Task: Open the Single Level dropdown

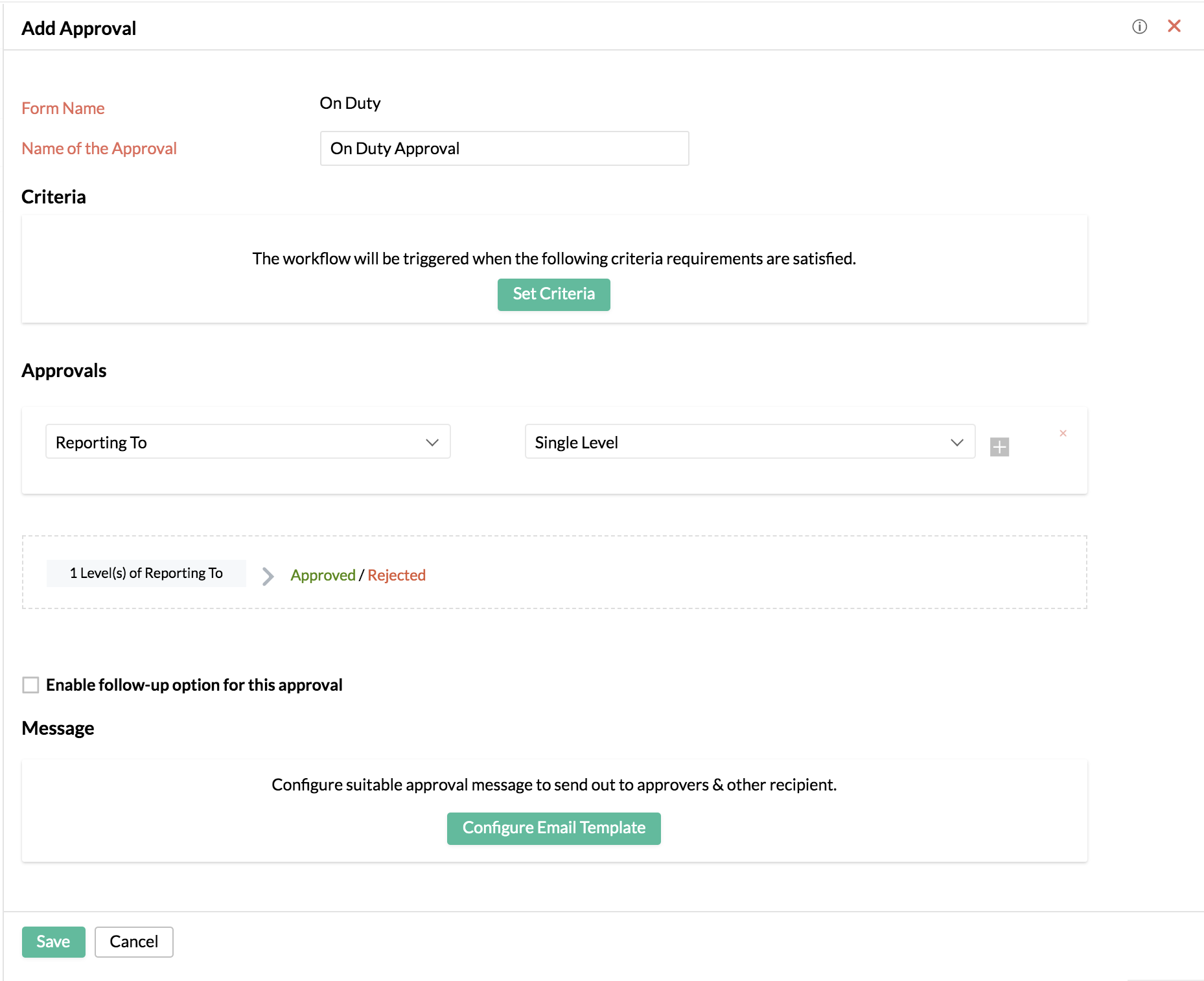Action: click(x=750, y=442)
